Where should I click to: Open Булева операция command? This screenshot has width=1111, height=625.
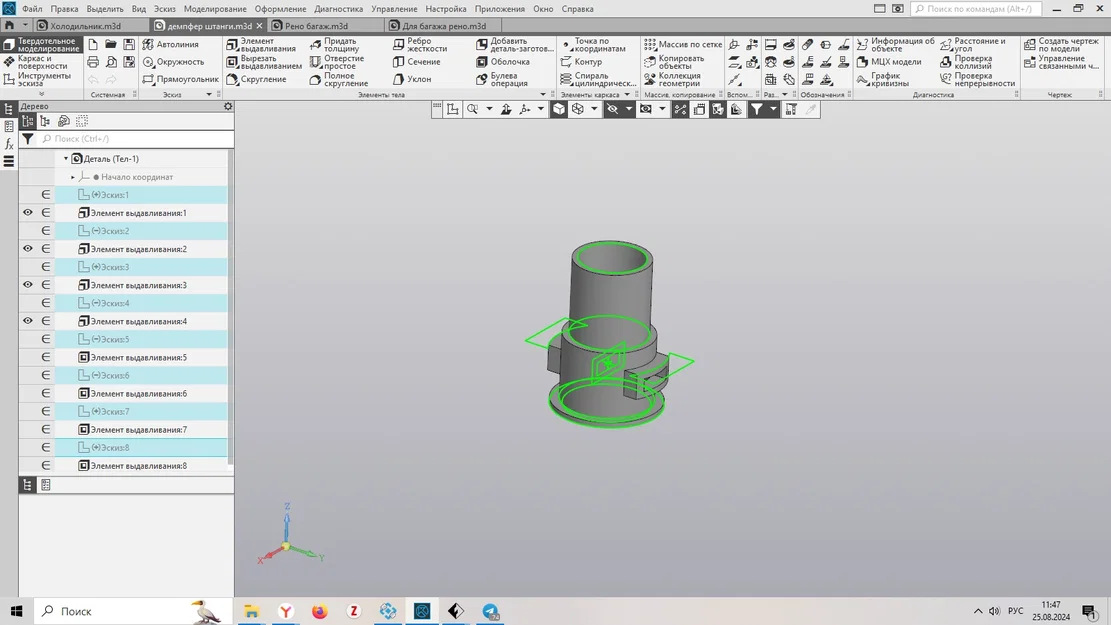(502, 79)
